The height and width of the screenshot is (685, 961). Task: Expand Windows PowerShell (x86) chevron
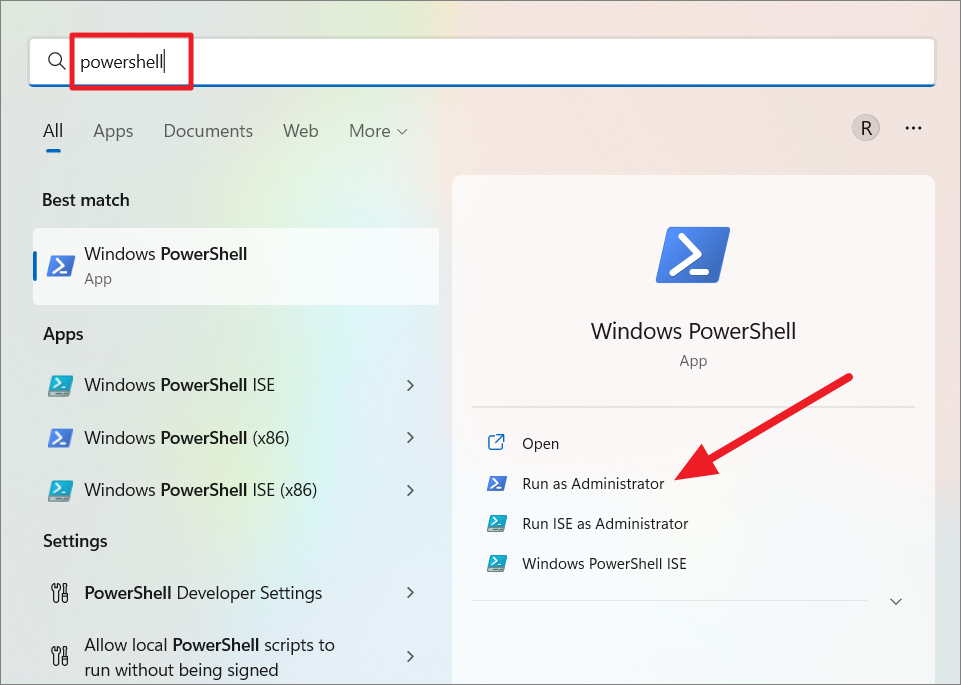click(x=411, y=438)
